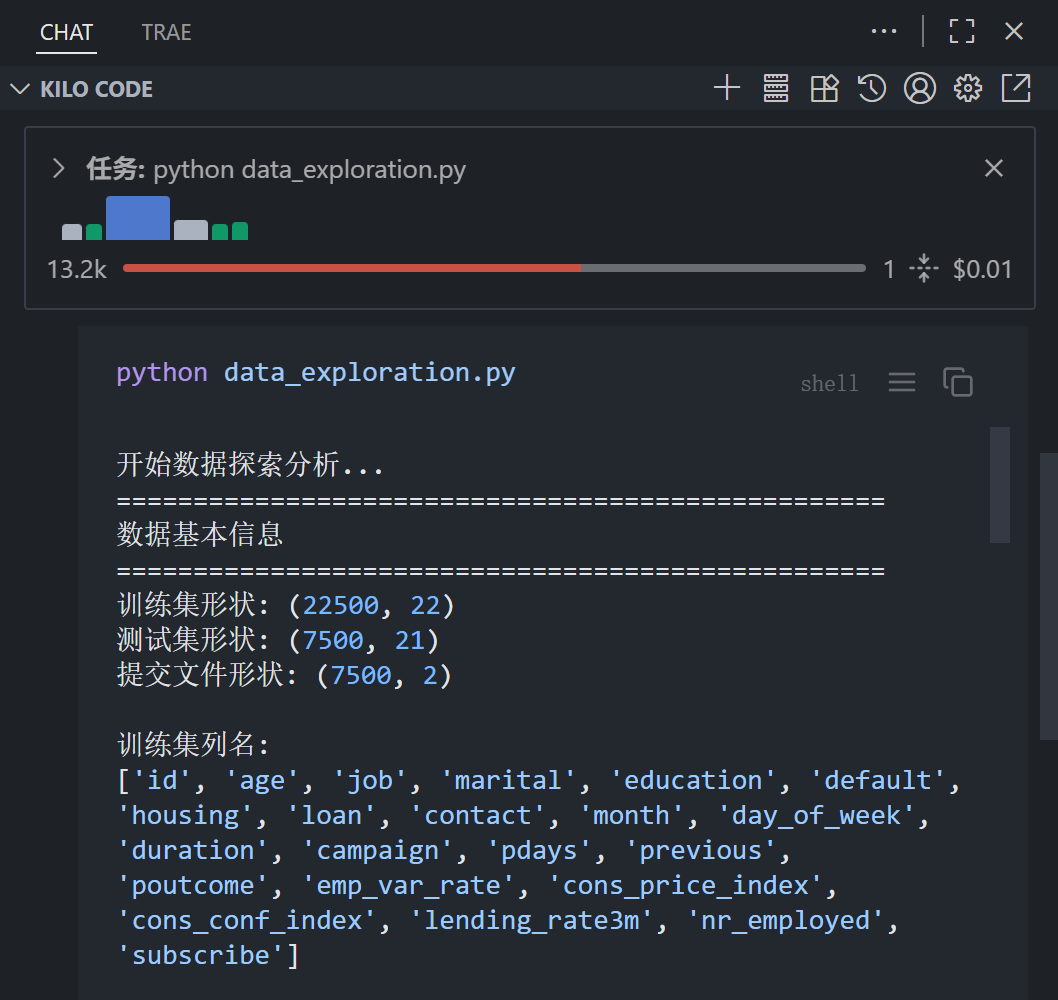Copy the shell code block

point(957,383)
